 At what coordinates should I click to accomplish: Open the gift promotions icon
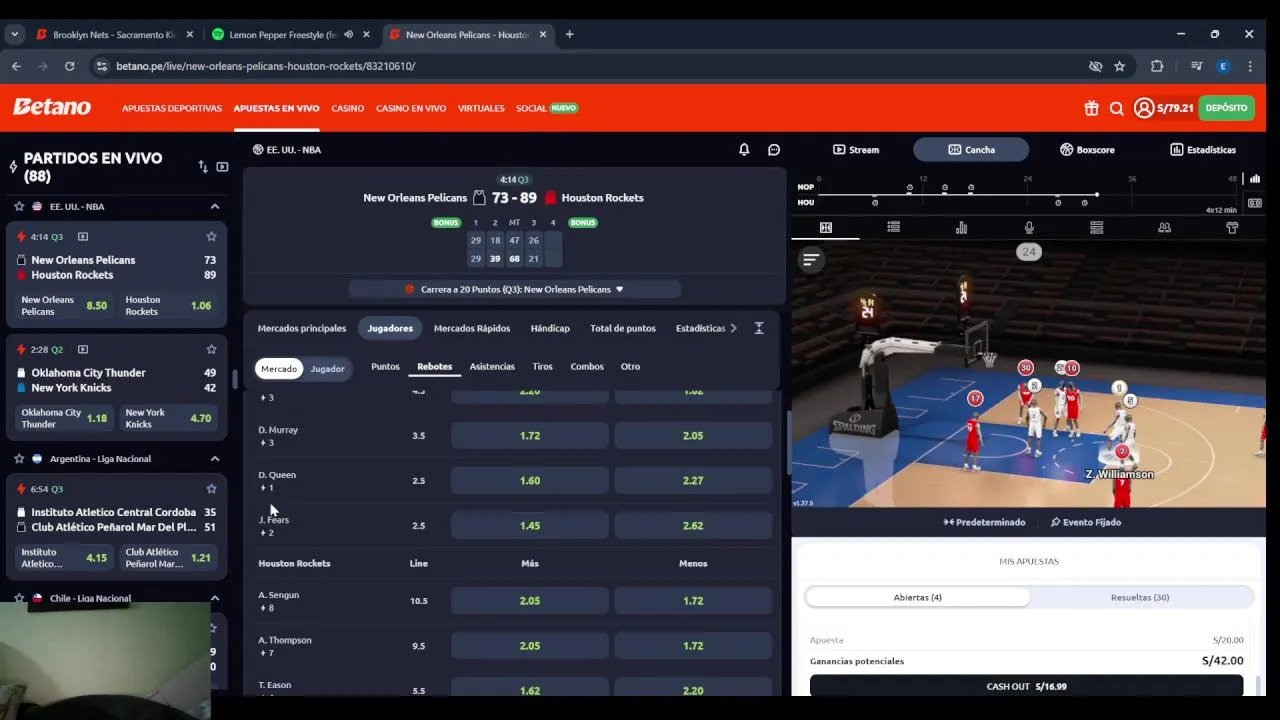(1091, 108)
